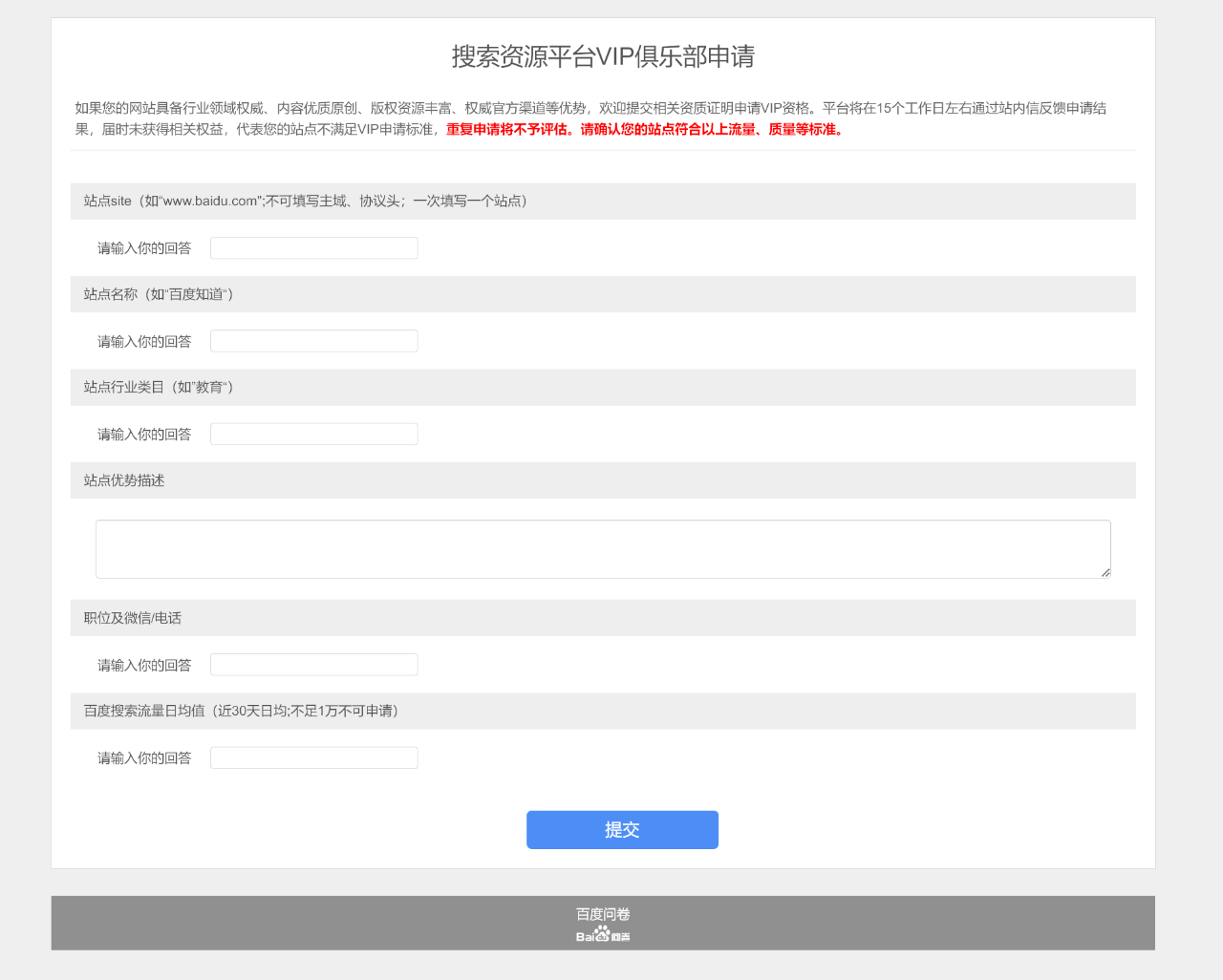
Task: Focus the 职位及微信/电话 answer field
Action: click(313, 665)
